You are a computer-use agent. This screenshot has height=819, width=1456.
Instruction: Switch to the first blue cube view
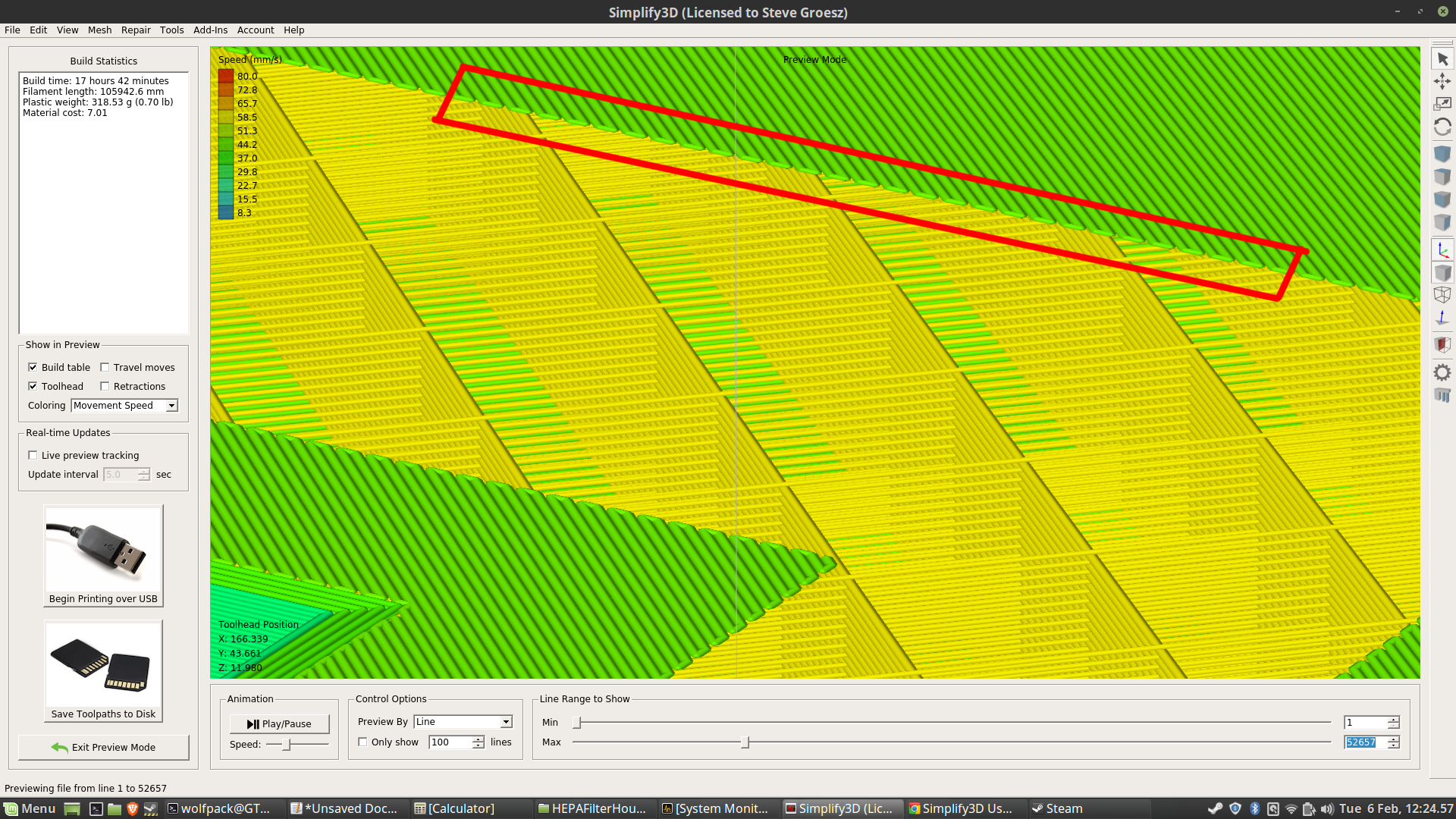point(1442,154)
